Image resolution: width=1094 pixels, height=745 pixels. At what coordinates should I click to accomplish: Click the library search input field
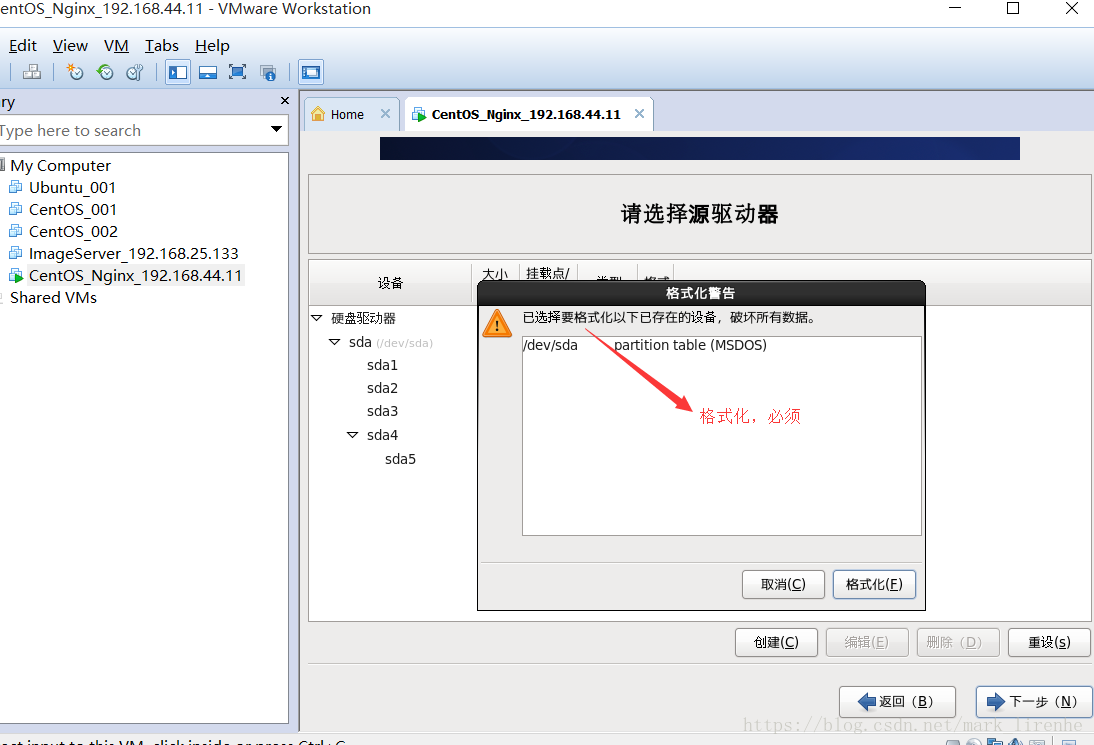pyautogui.click(x=133, y=130)
